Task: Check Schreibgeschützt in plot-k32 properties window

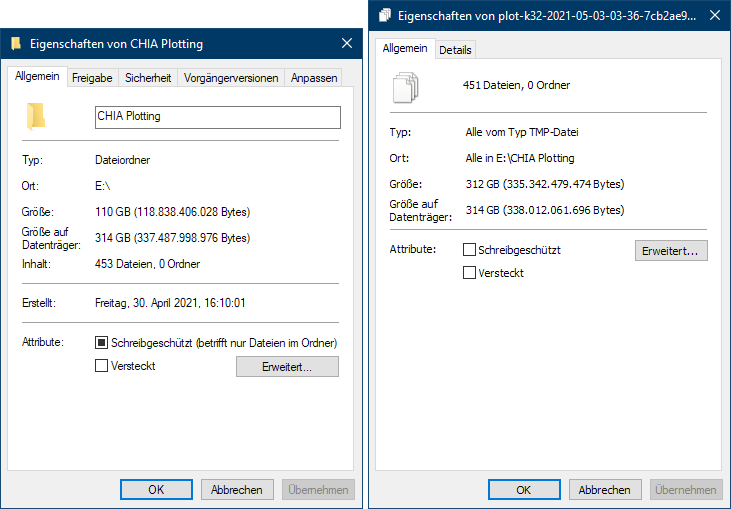Action: [469, 249]
